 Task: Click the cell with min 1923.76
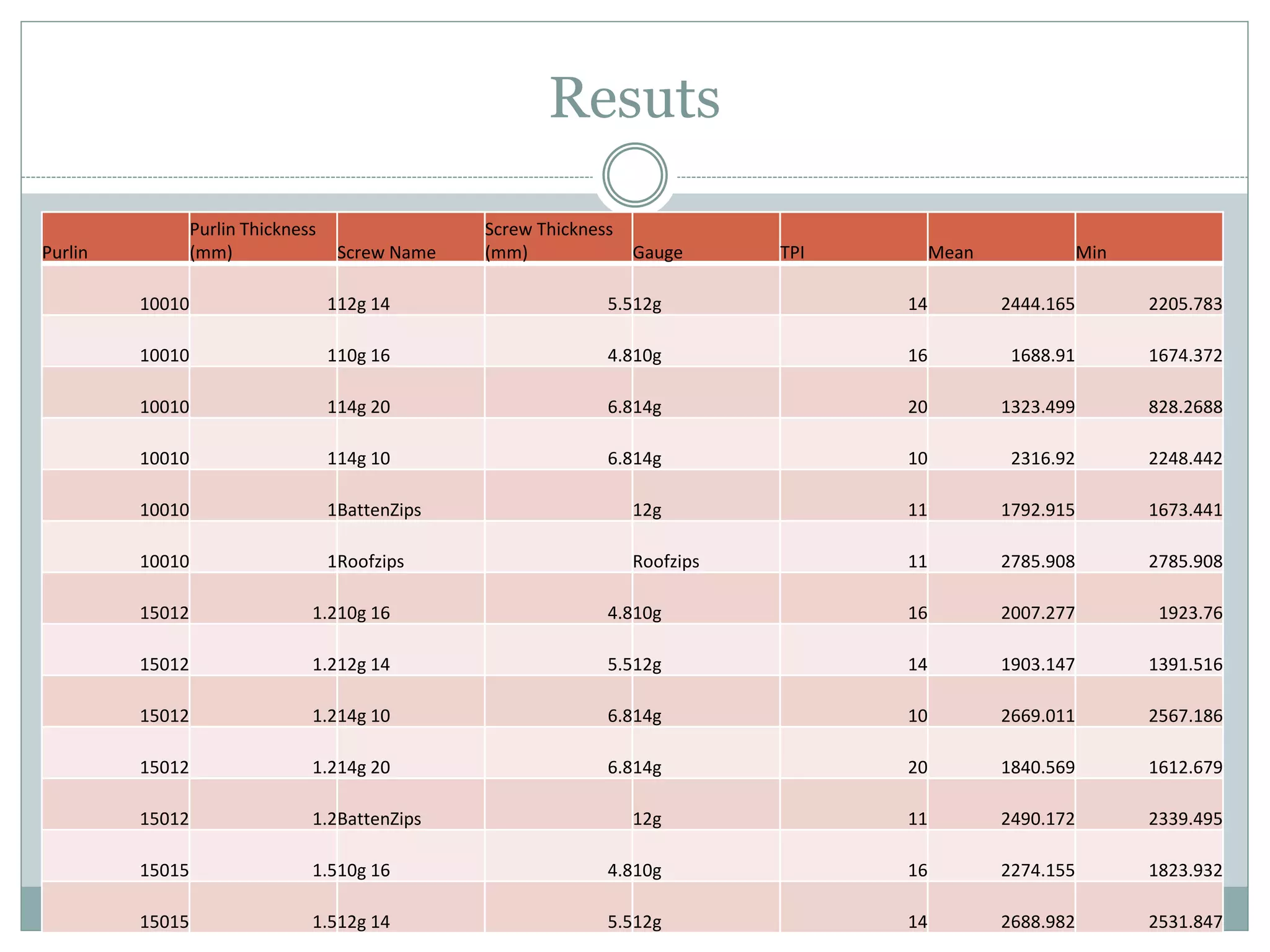pos(1149,598)
